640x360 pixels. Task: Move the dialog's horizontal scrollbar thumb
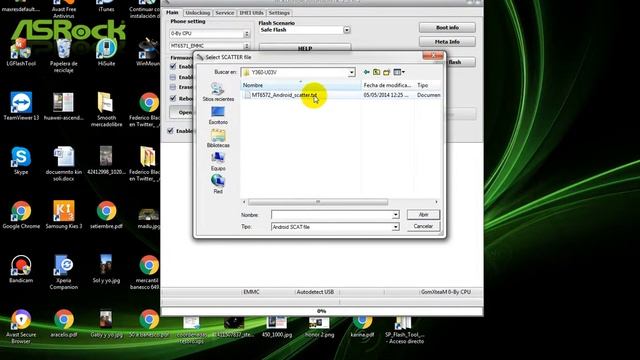[x=318, y=202]
